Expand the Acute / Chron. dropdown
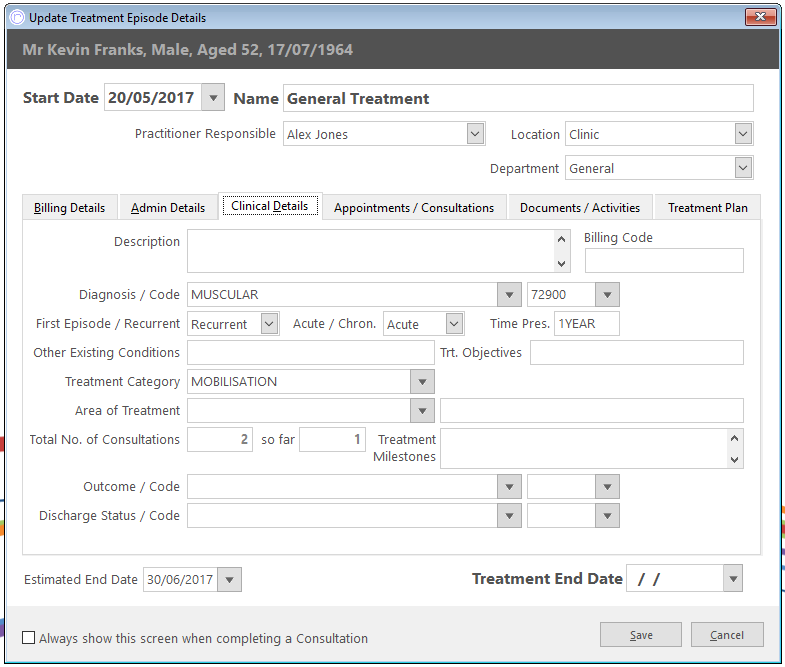The image size is (785, 667). (454, 323)
